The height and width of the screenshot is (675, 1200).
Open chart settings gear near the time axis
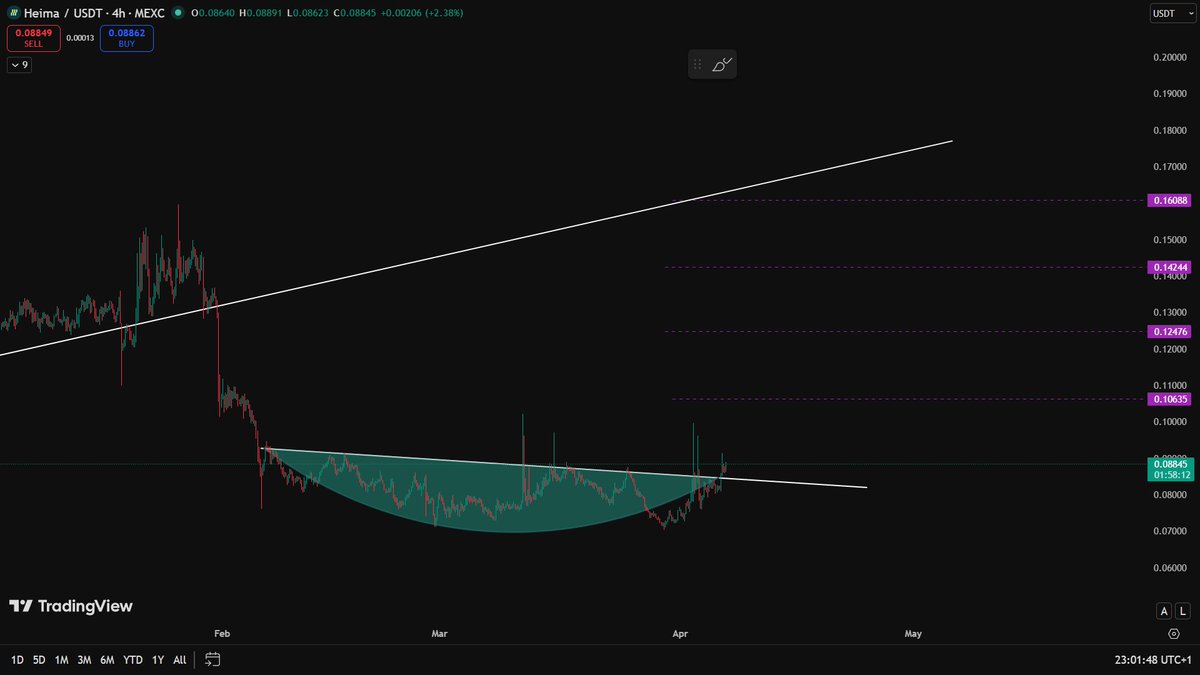[x=1173, y=633]
